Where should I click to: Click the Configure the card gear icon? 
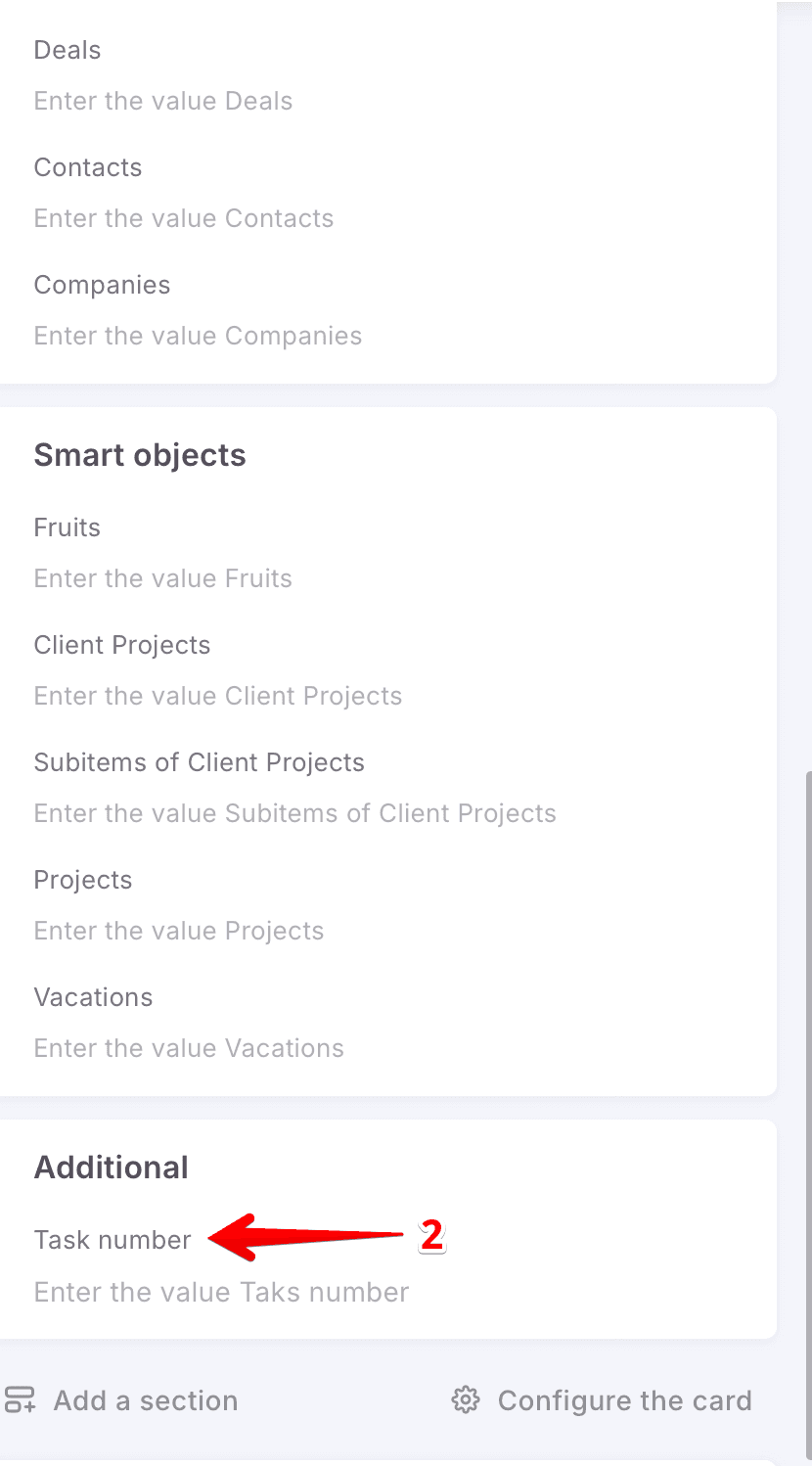click(465, 1400)
